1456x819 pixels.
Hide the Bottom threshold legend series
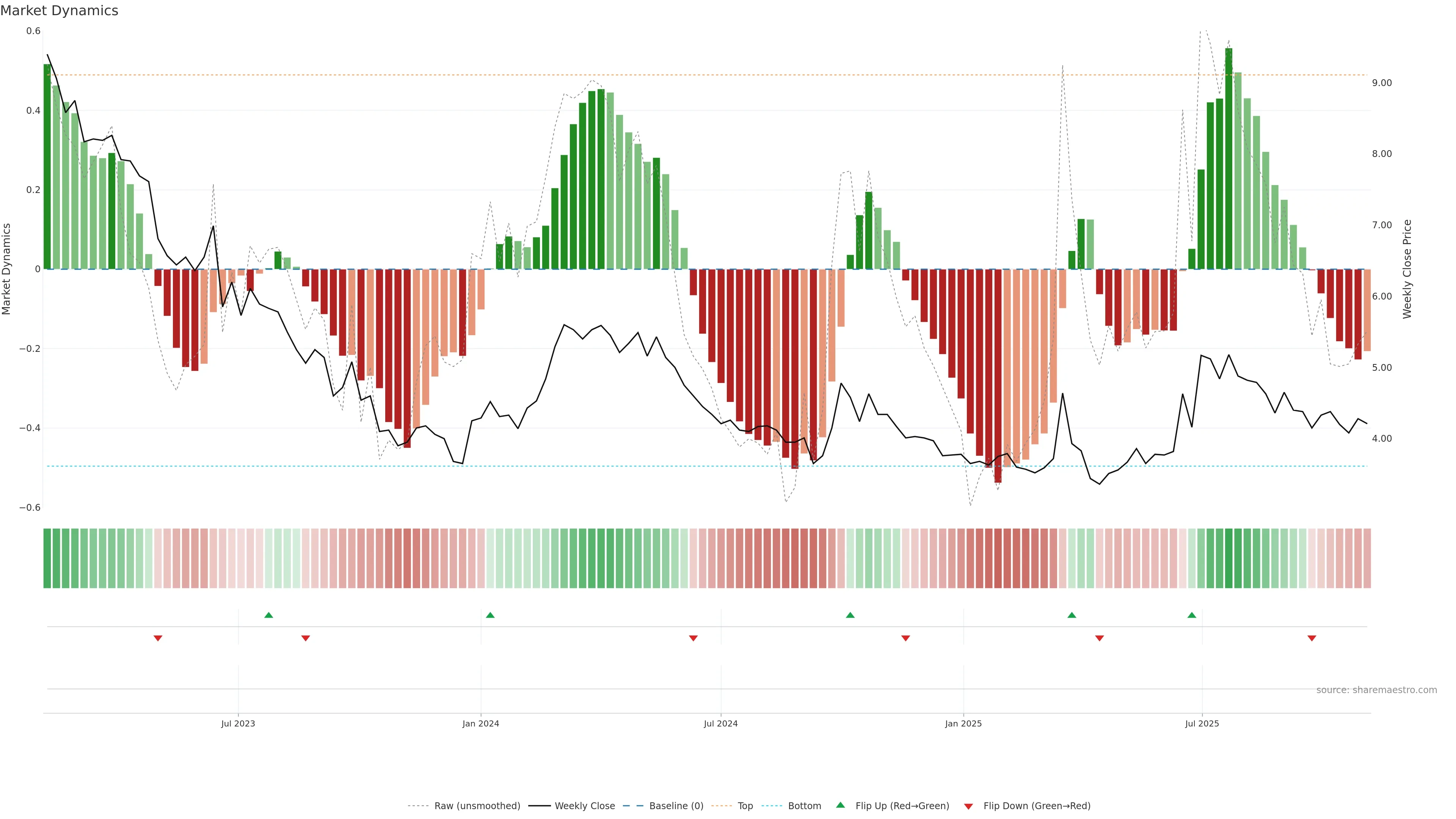[x=804, y=806]
